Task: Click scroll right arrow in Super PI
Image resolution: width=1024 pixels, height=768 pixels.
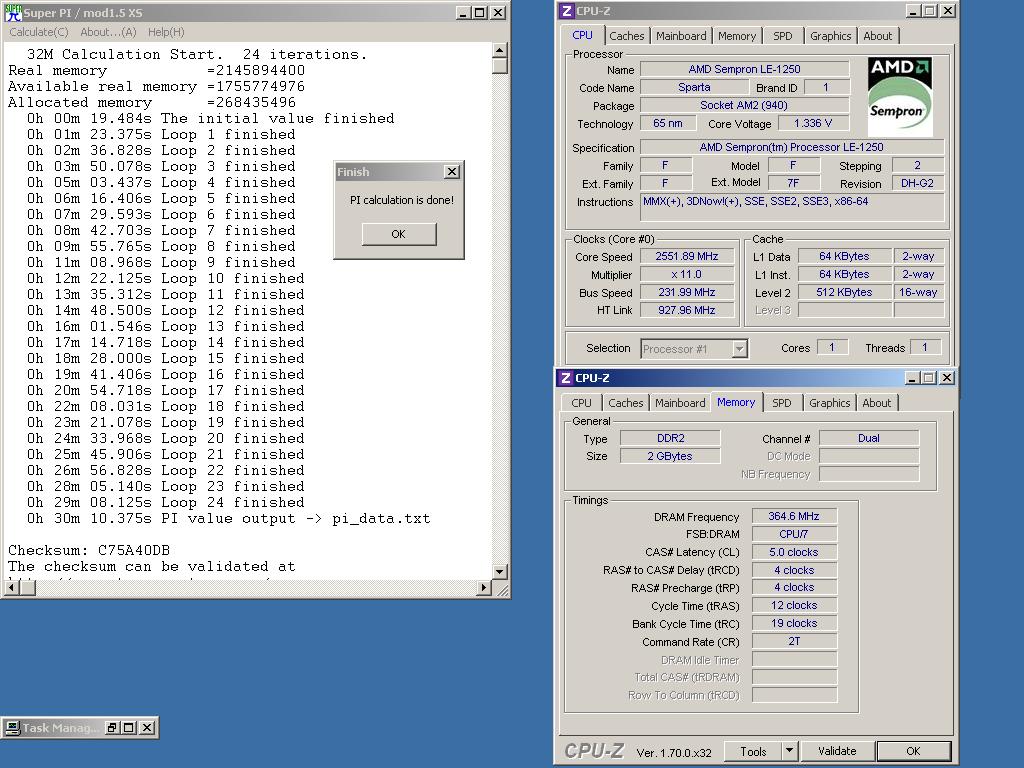Action: 484,588
